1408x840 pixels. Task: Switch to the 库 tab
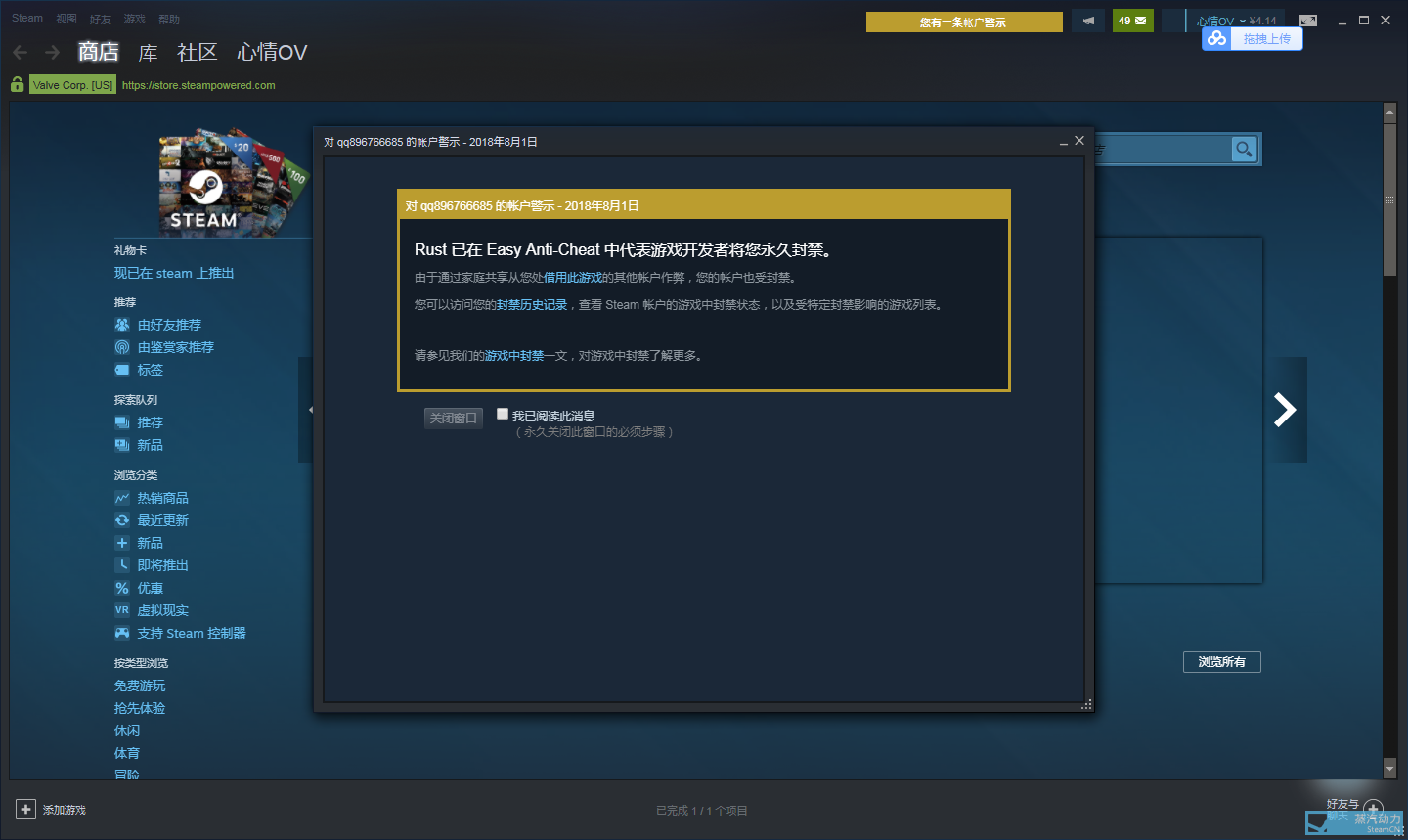point(148,53)
